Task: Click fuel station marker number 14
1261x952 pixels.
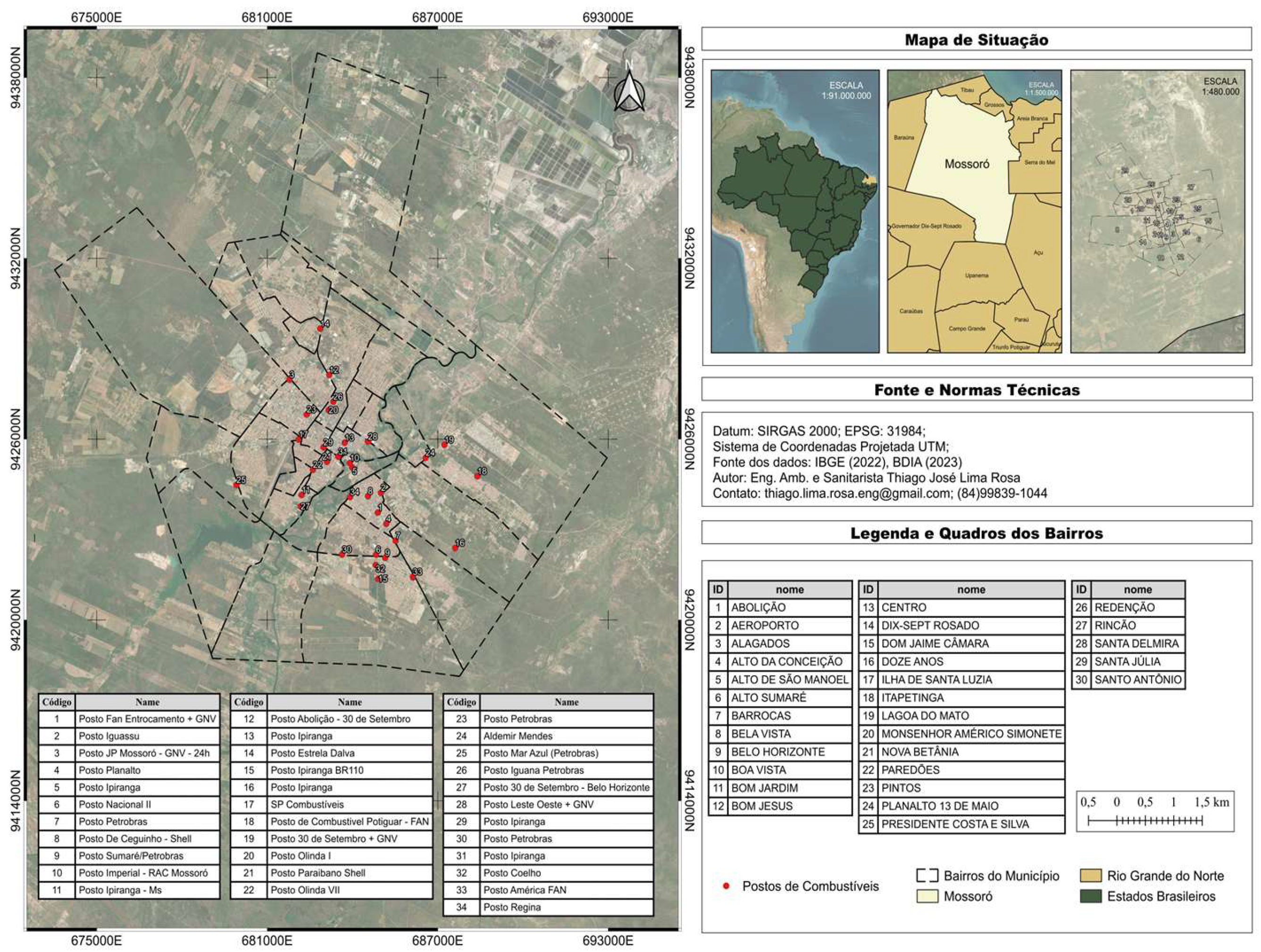Action: 320,328
